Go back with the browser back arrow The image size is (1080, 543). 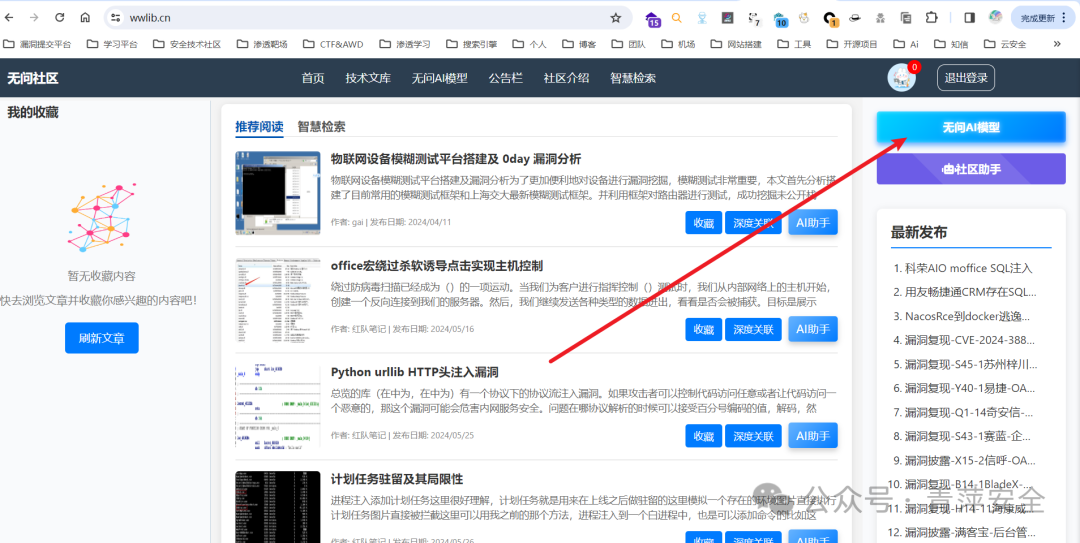point(10,18)
